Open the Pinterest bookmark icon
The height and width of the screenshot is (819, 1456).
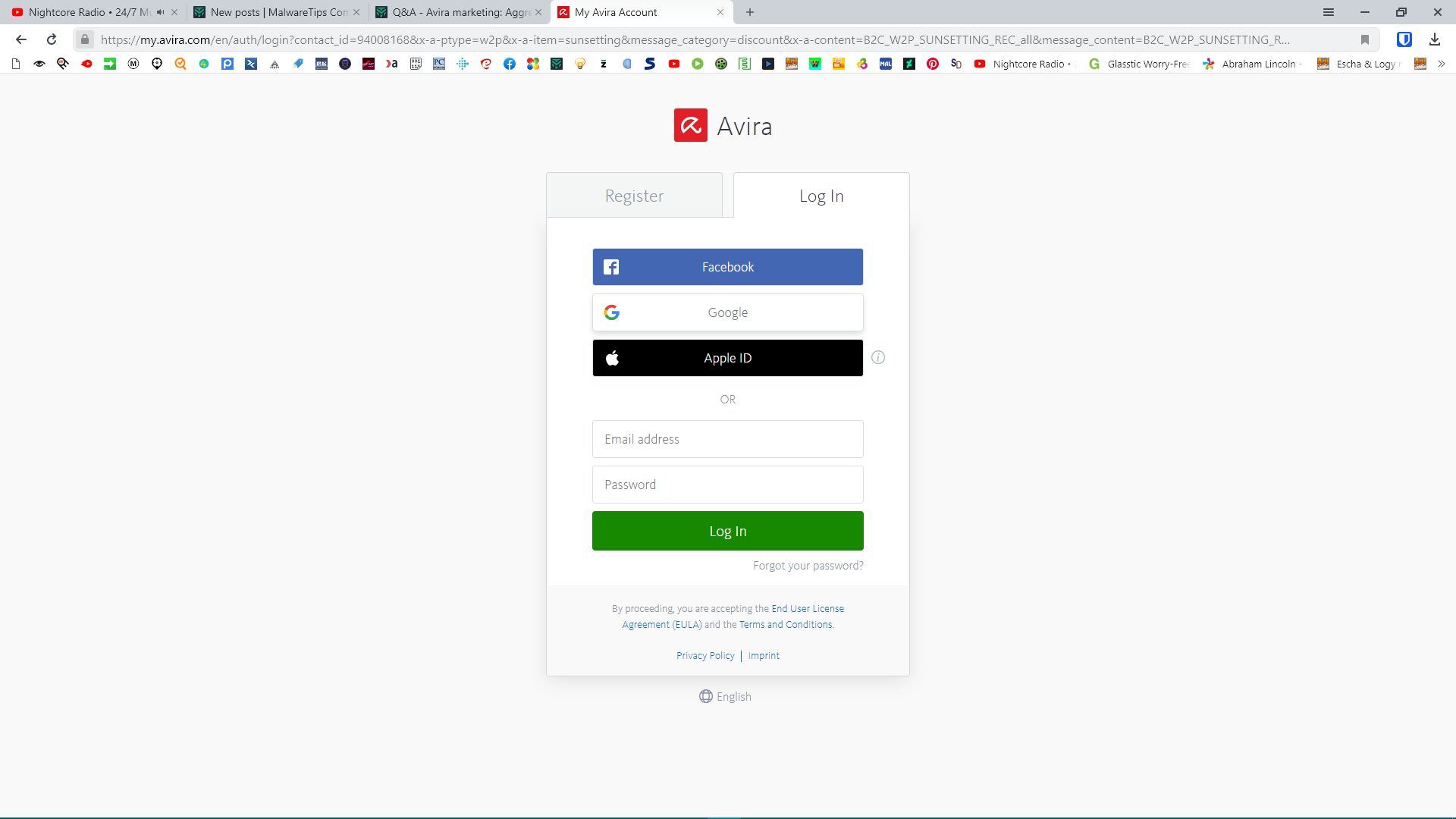tap(933, 64)
